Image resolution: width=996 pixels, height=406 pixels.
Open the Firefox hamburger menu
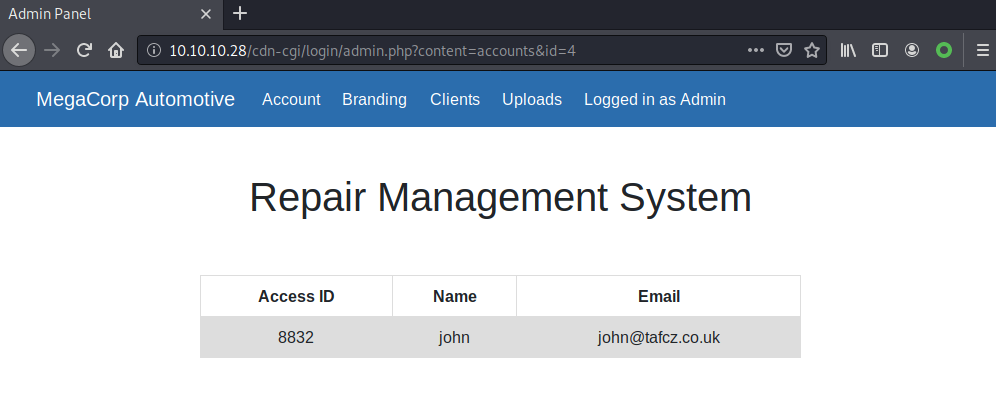point(982,50)
